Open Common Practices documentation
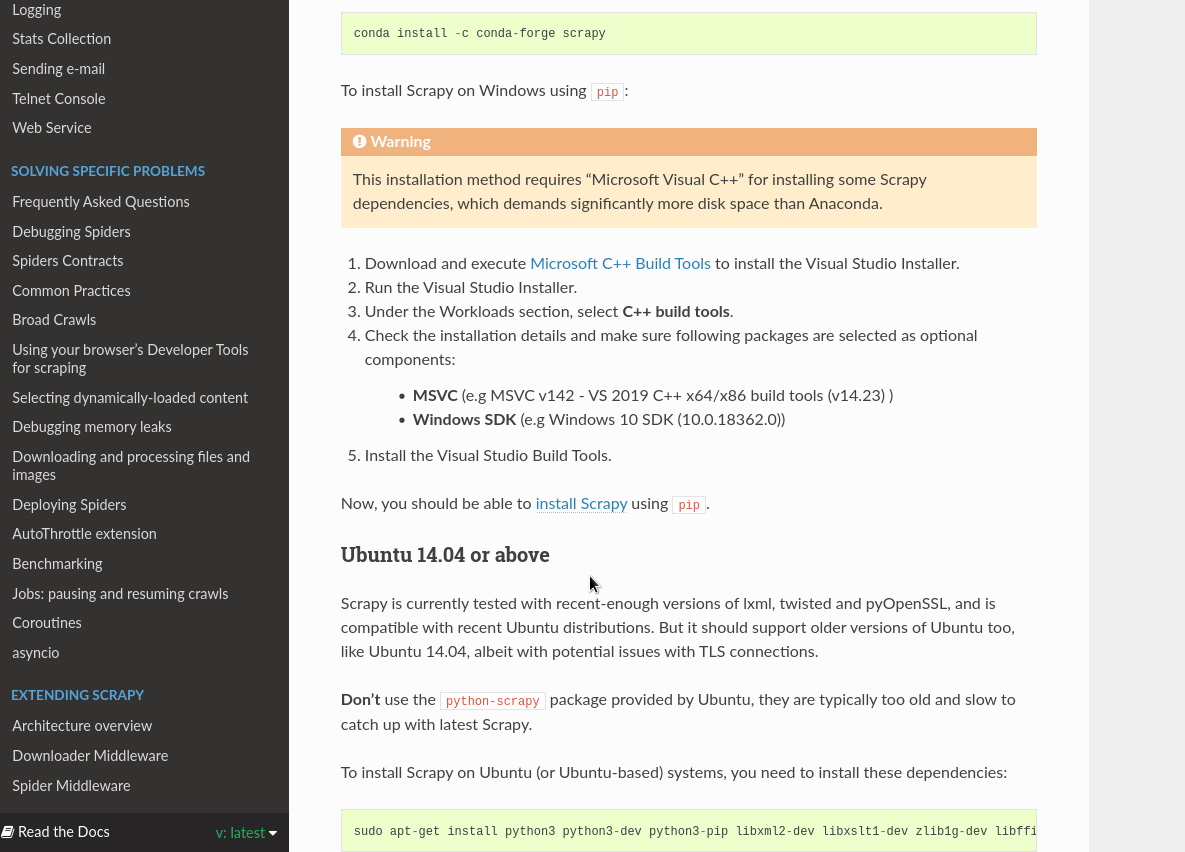 (71, 290)
